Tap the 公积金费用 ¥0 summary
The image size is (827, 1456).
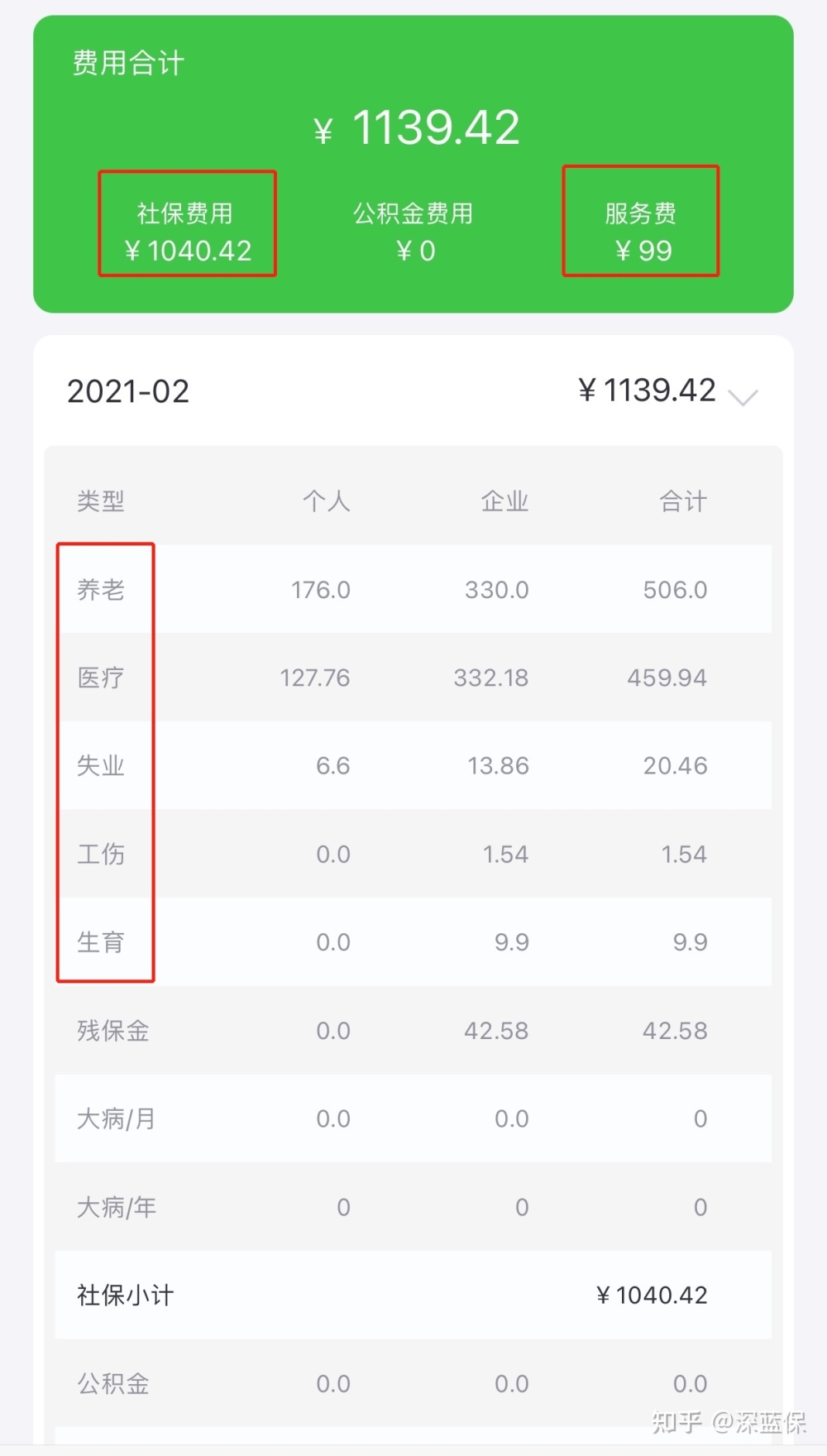coord(413,232)
